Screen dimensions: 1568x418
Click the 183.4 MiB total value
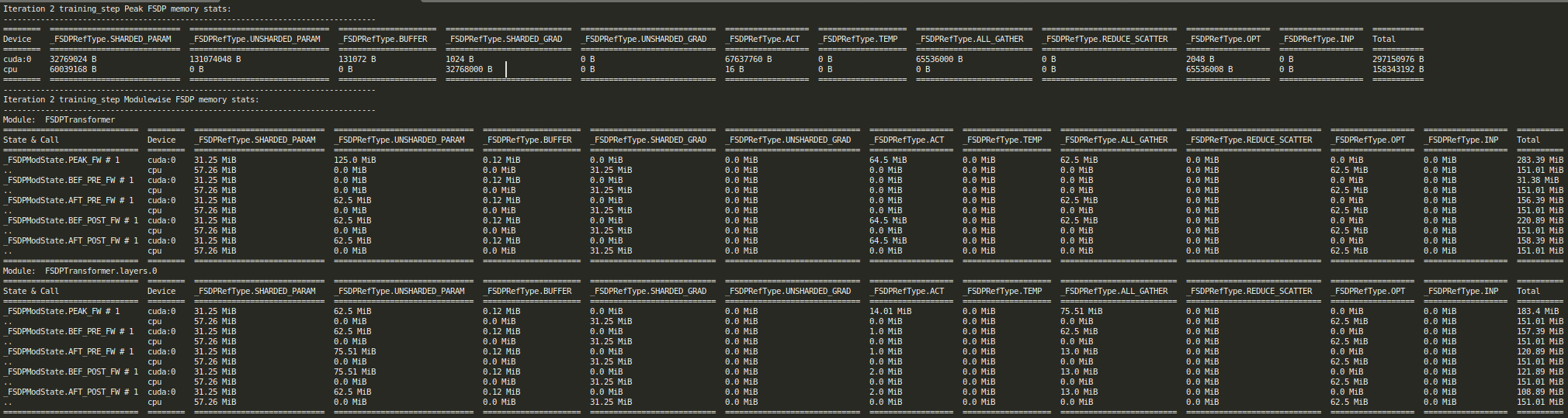[1538, 311]
